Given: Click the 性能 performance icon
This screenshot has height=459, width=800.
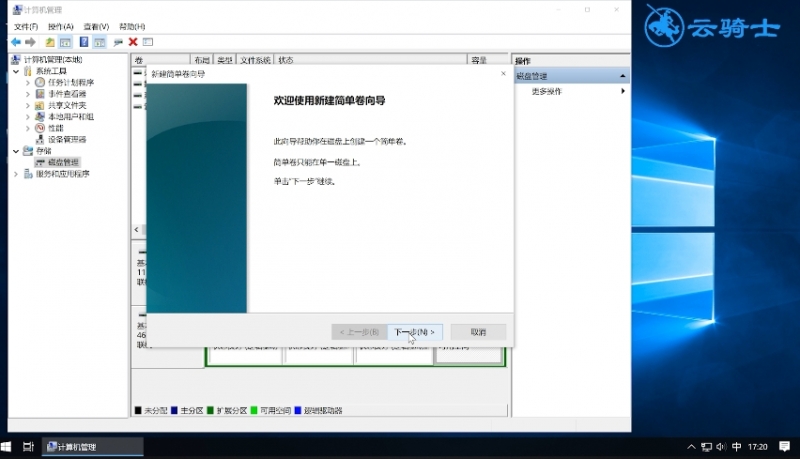Looking at the screenshot, I should [x=40, y=128].
